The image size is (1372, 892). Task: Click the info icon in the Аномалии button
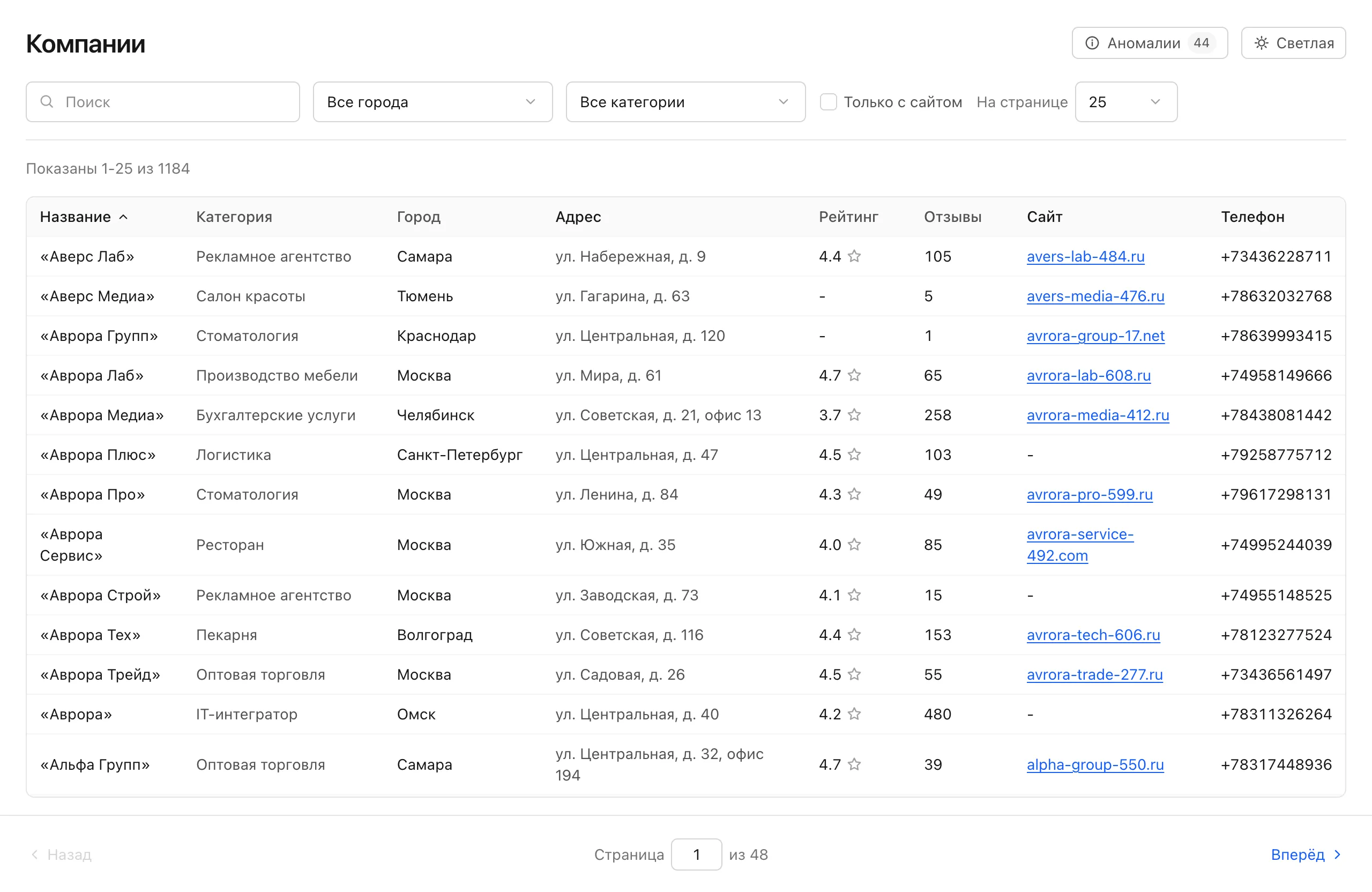click(x=1092, y=43)
